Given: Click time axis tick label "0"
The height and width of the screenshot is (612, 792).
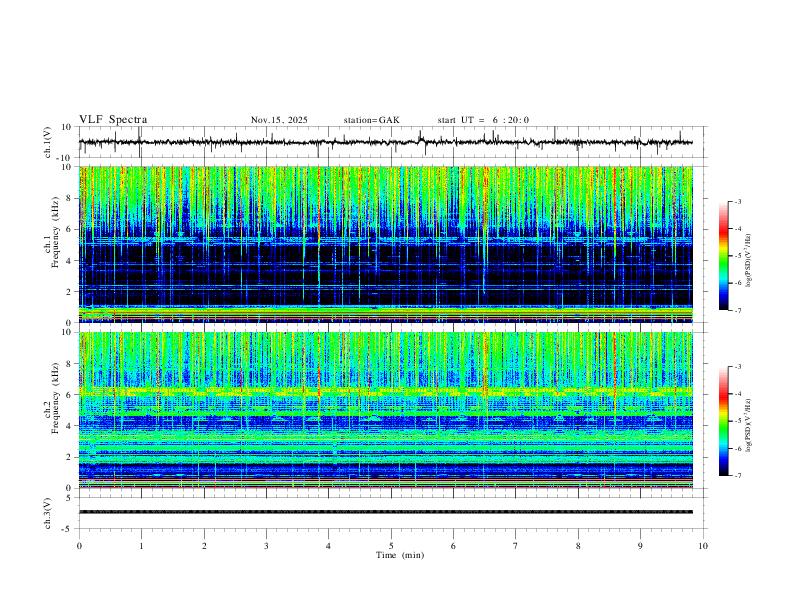Looking at the screenshot, I should point(79,546).
